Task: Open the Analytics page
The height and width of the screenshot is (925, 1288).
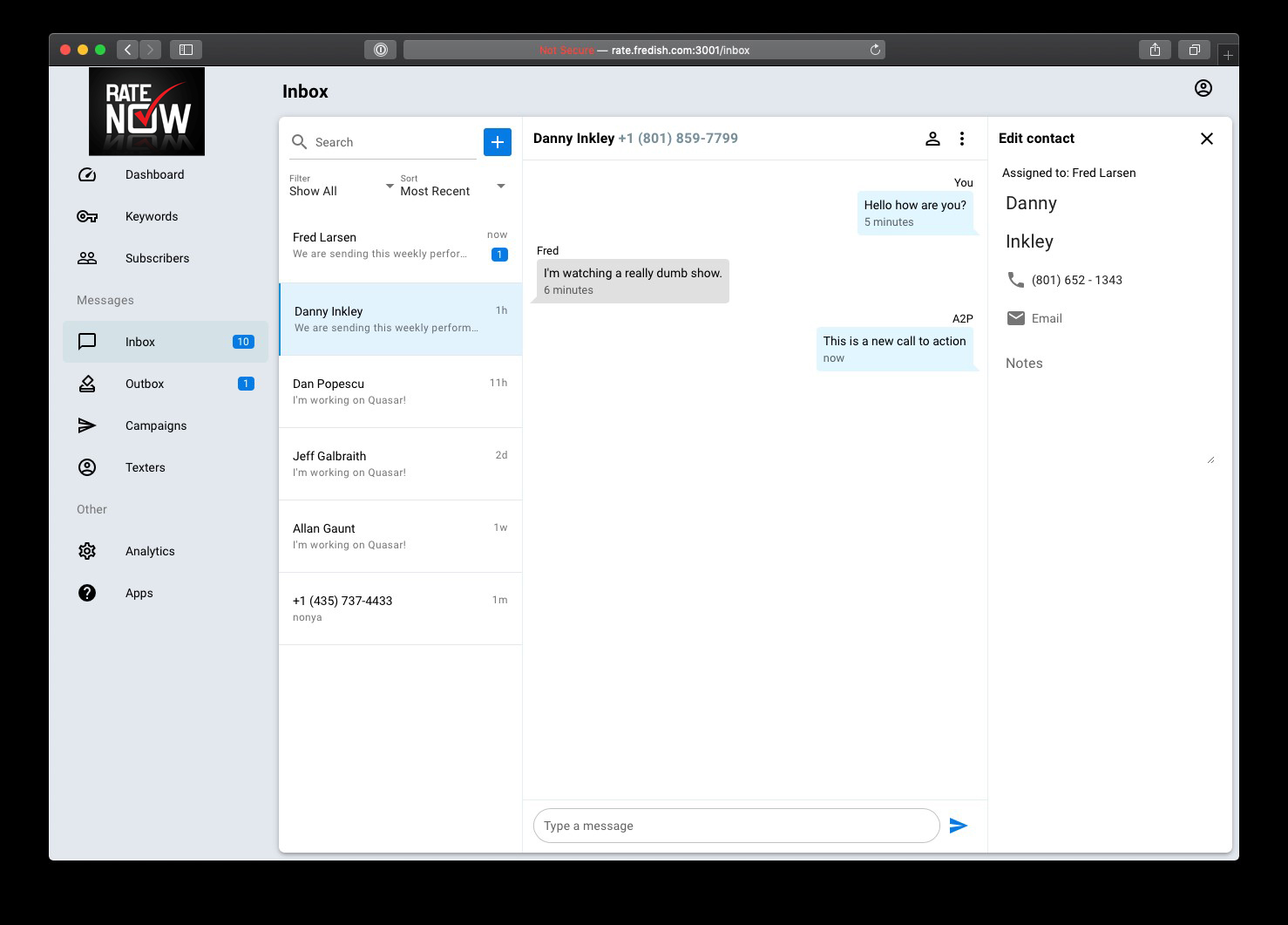Action: point(166,551)
